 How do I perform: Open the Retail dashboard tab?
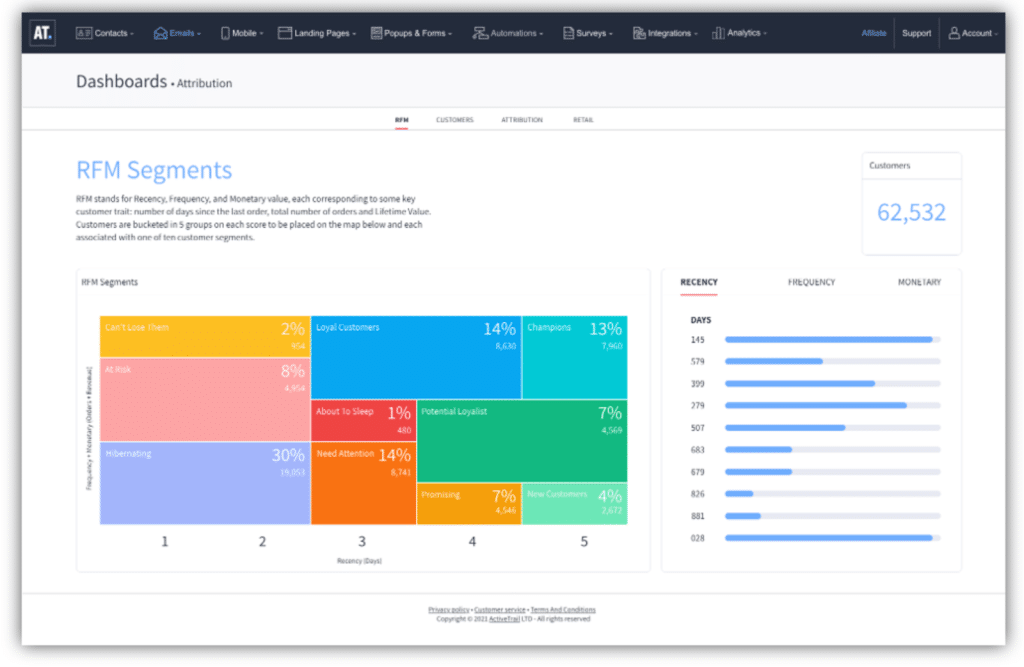(x=583, y=120)
